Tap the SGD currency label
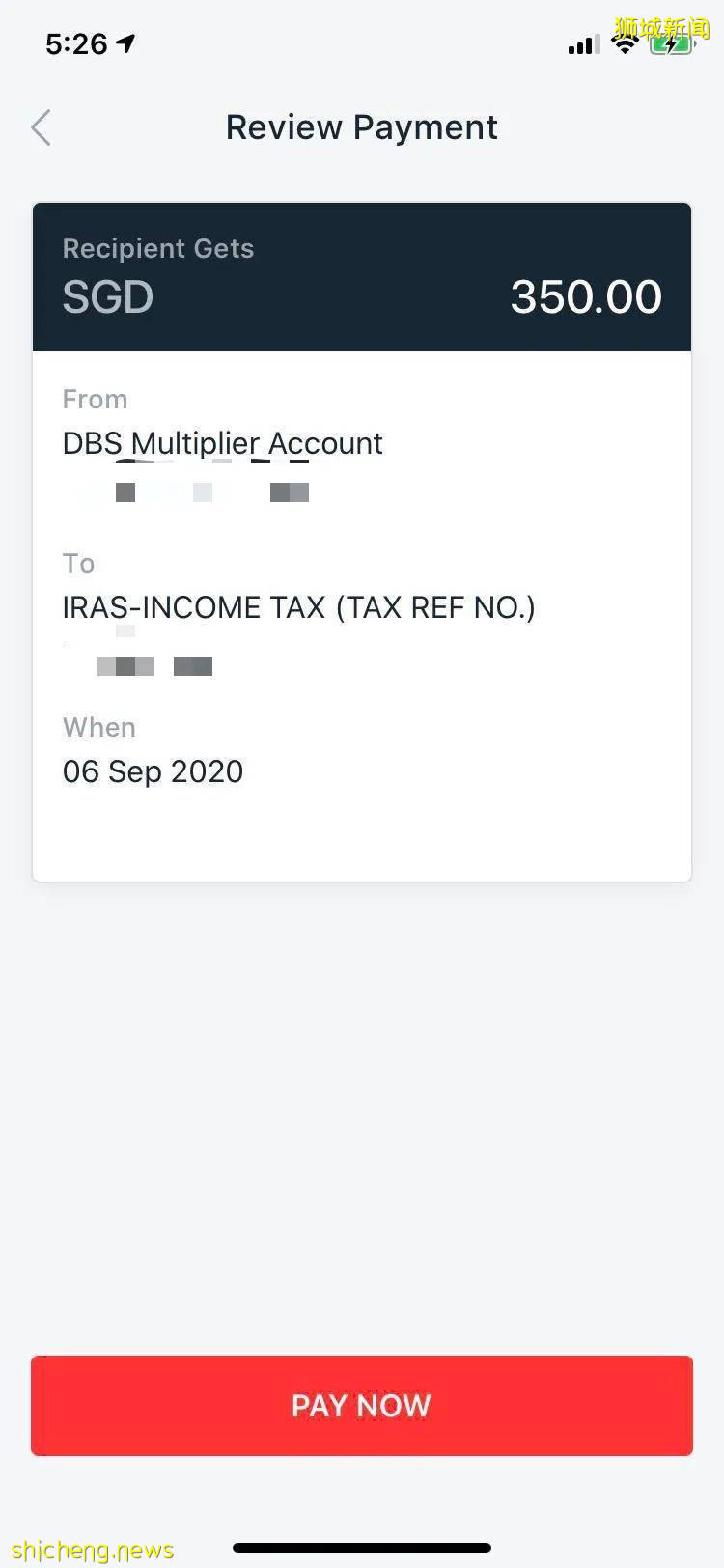Screen dimensions: 724x1568 (x=108, y=296)
